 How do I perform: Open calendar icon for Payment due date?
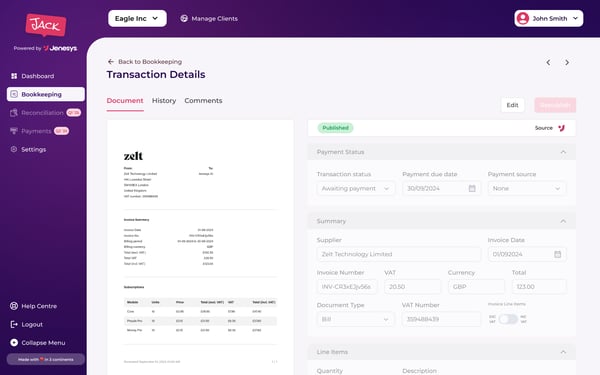point(472,188)
